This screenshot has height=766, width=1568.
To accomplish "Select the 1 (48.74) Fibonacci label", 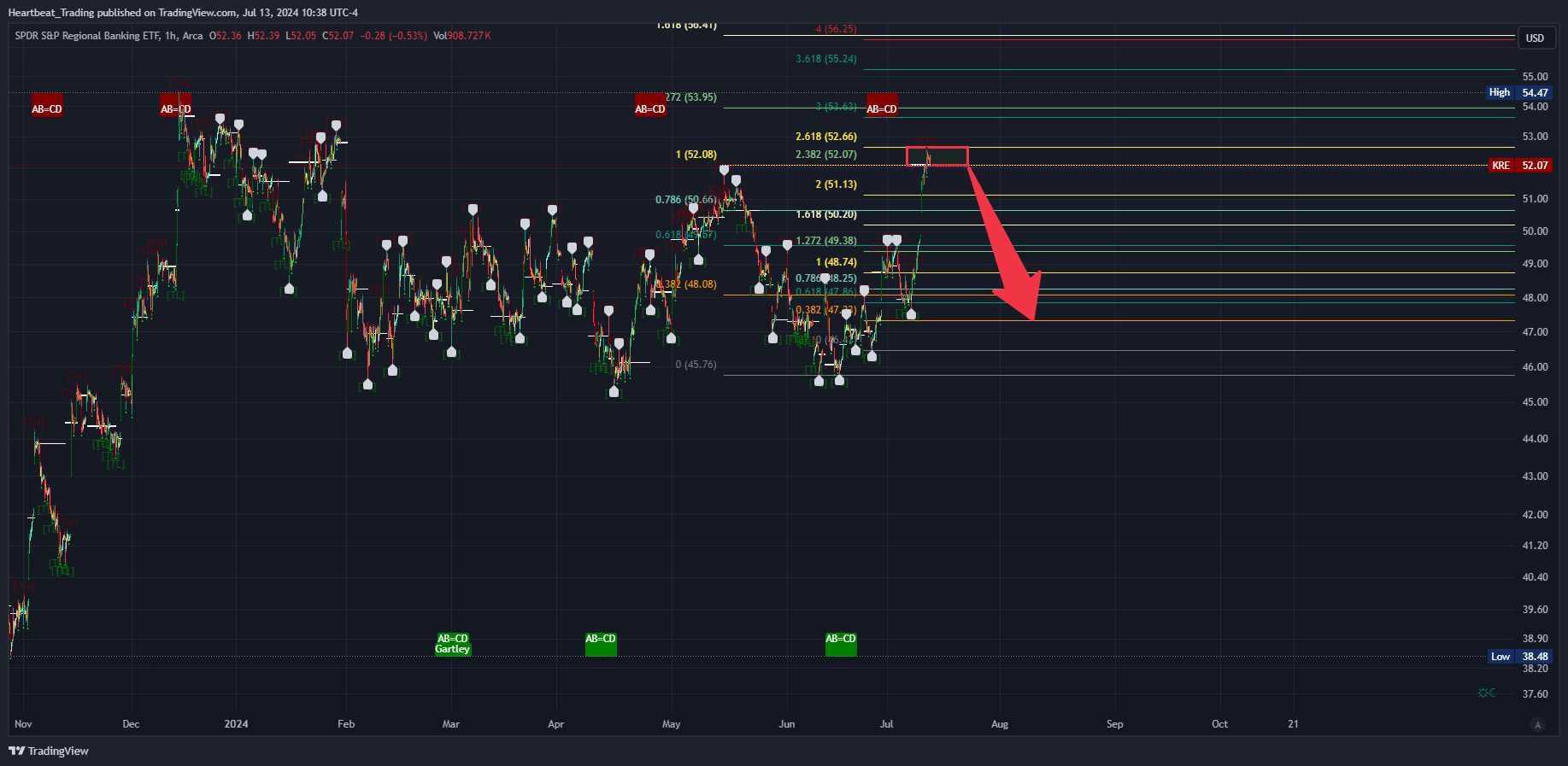I will click(836, 262).
